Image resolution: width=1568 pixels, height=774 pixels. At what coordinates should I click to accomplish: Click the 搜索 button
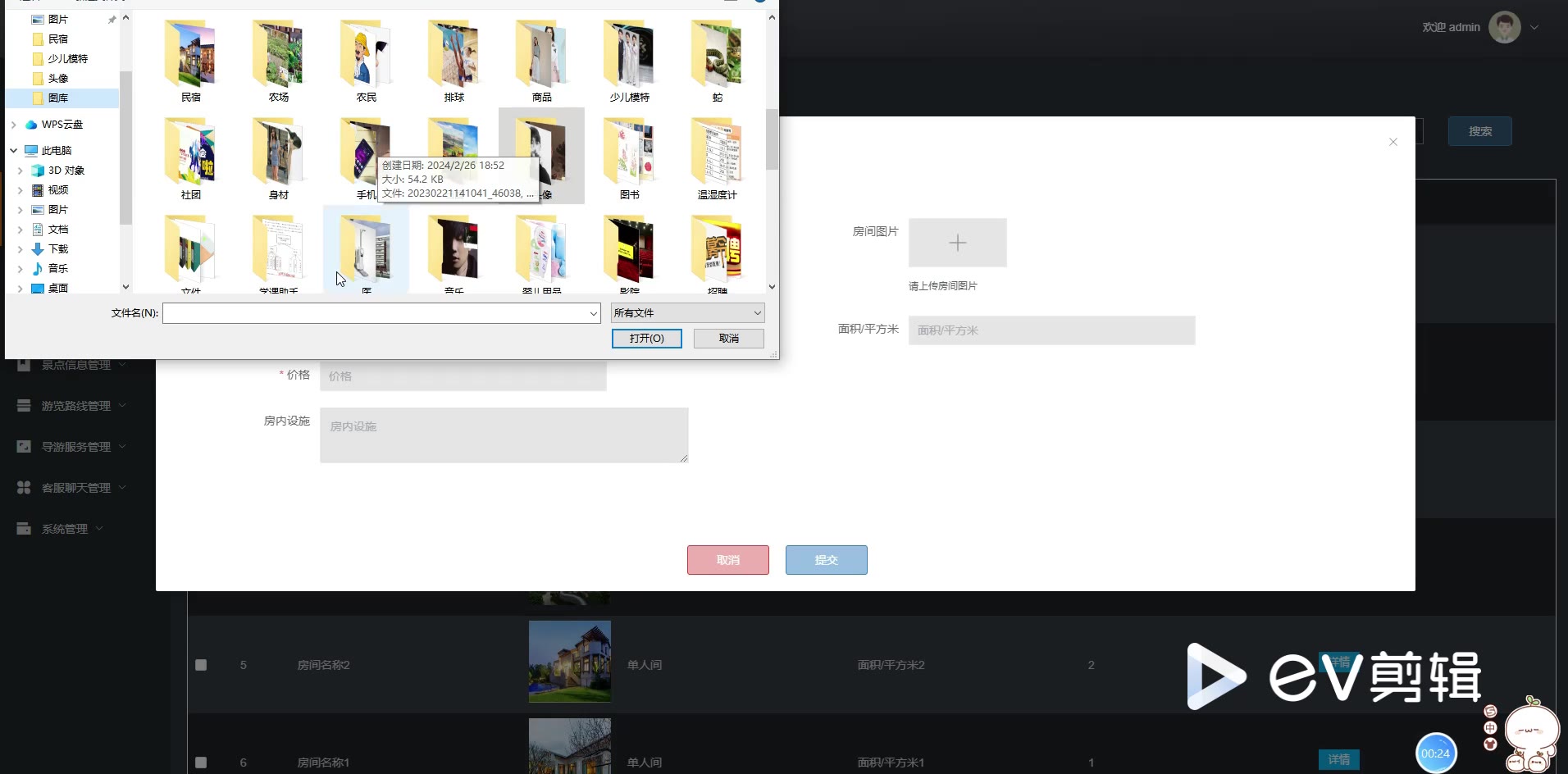pyautogui.click(x=1480, y=131)
